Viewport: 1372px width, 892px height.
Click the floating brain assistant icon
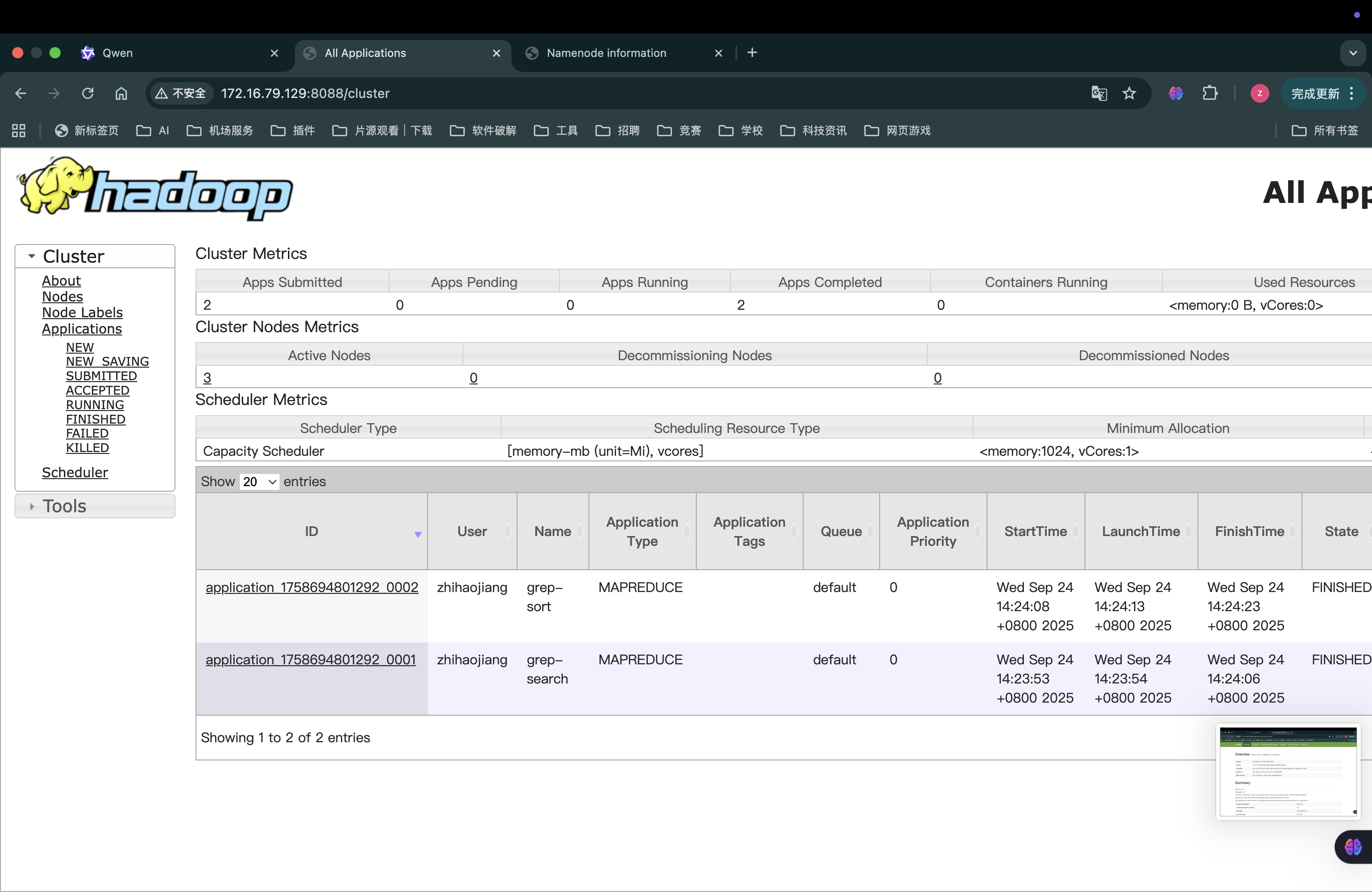1353,846
